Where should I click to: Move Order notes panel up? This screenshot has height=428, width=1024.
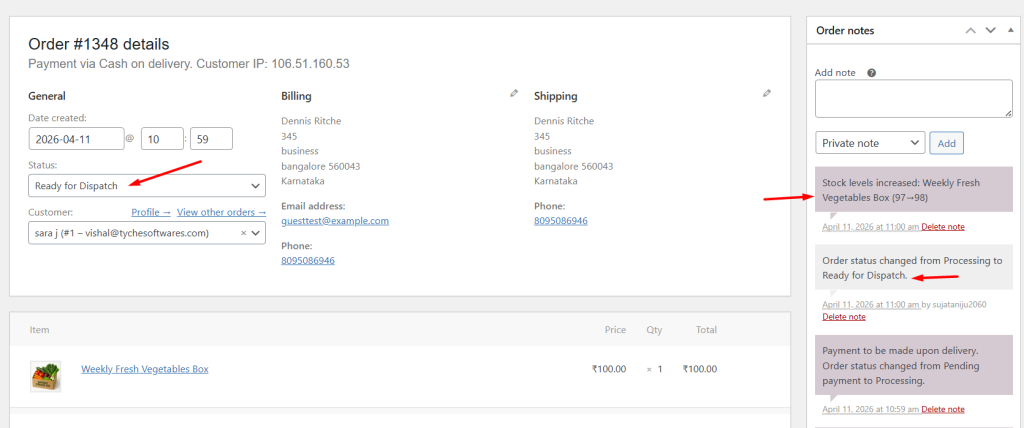point(969,31)
